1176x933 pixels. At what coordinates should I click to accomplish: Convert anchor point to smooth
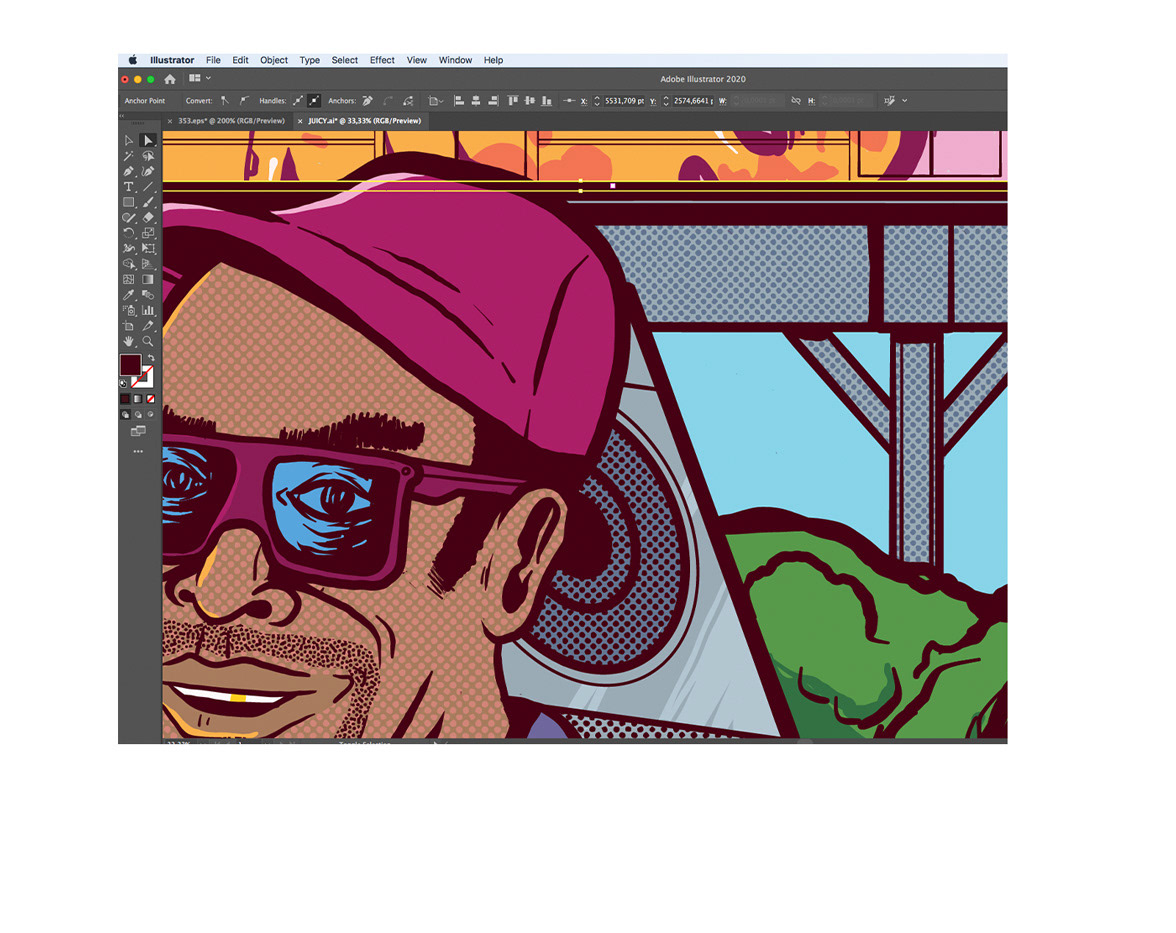(x=244, y=100)
